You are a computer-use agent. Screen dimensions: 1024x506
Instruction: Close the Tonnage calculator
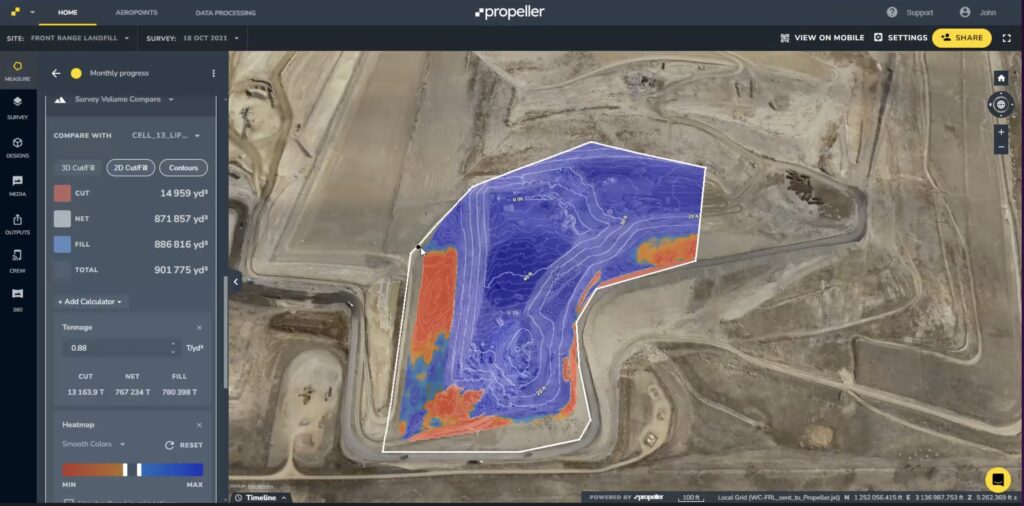pos(199,328)
